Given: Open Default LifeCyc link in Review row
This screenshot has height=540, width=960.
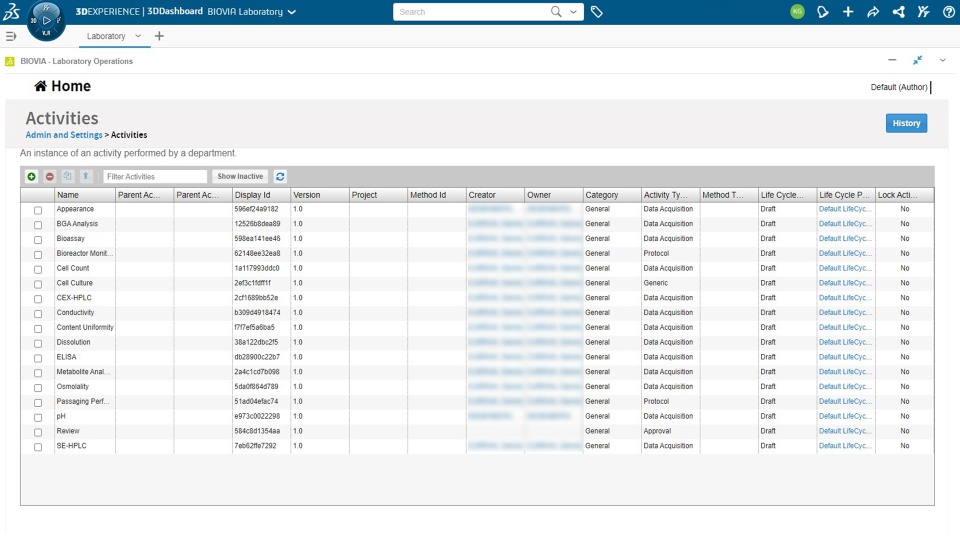Looking at the screenshot, I should 845,431.
